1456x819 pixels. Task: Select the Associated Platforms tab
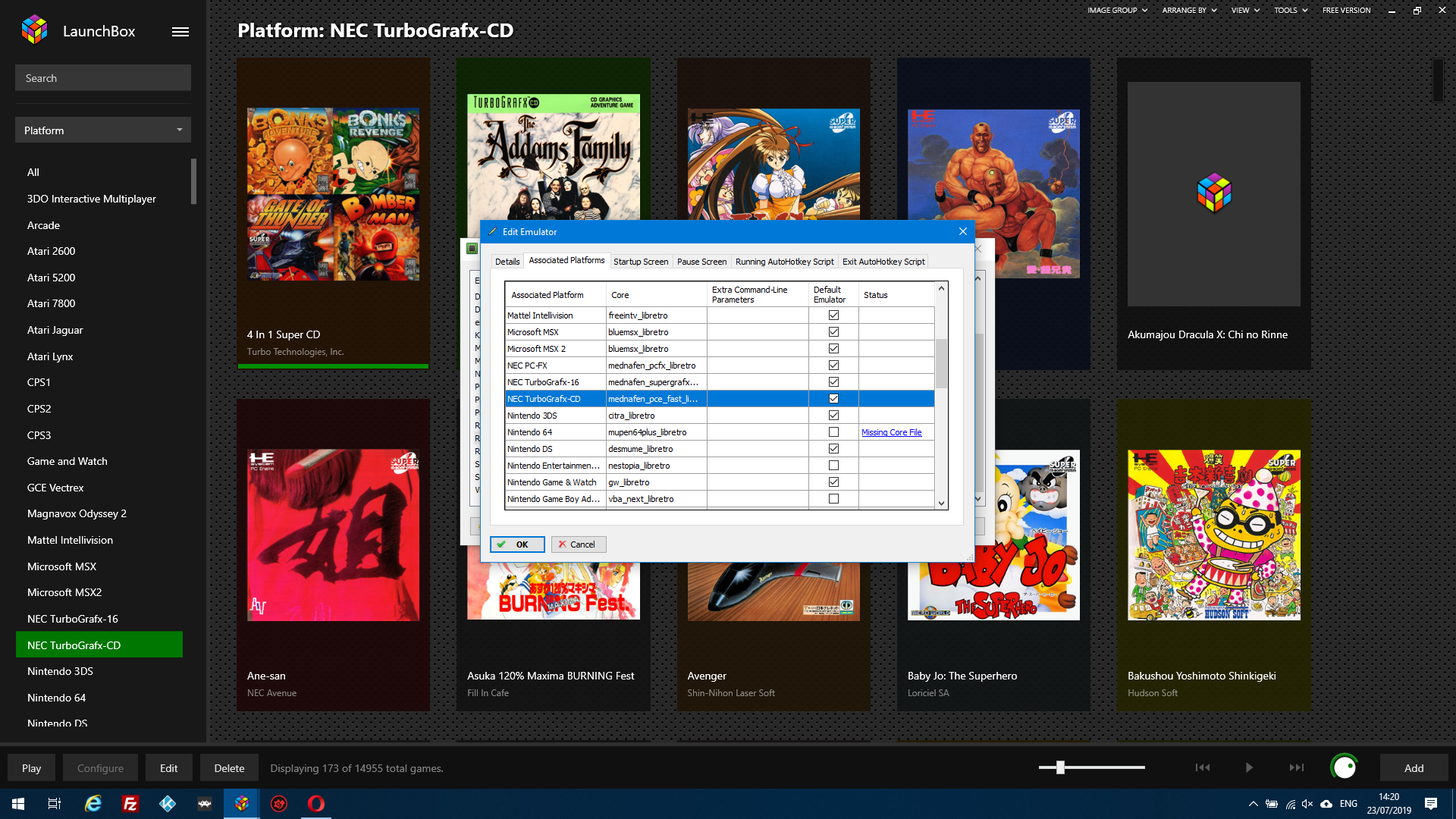pos(566,260)
